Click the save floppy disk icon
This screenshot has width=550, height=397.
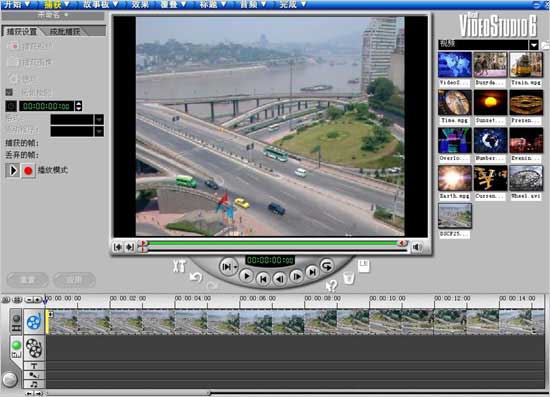coord(364,265)
